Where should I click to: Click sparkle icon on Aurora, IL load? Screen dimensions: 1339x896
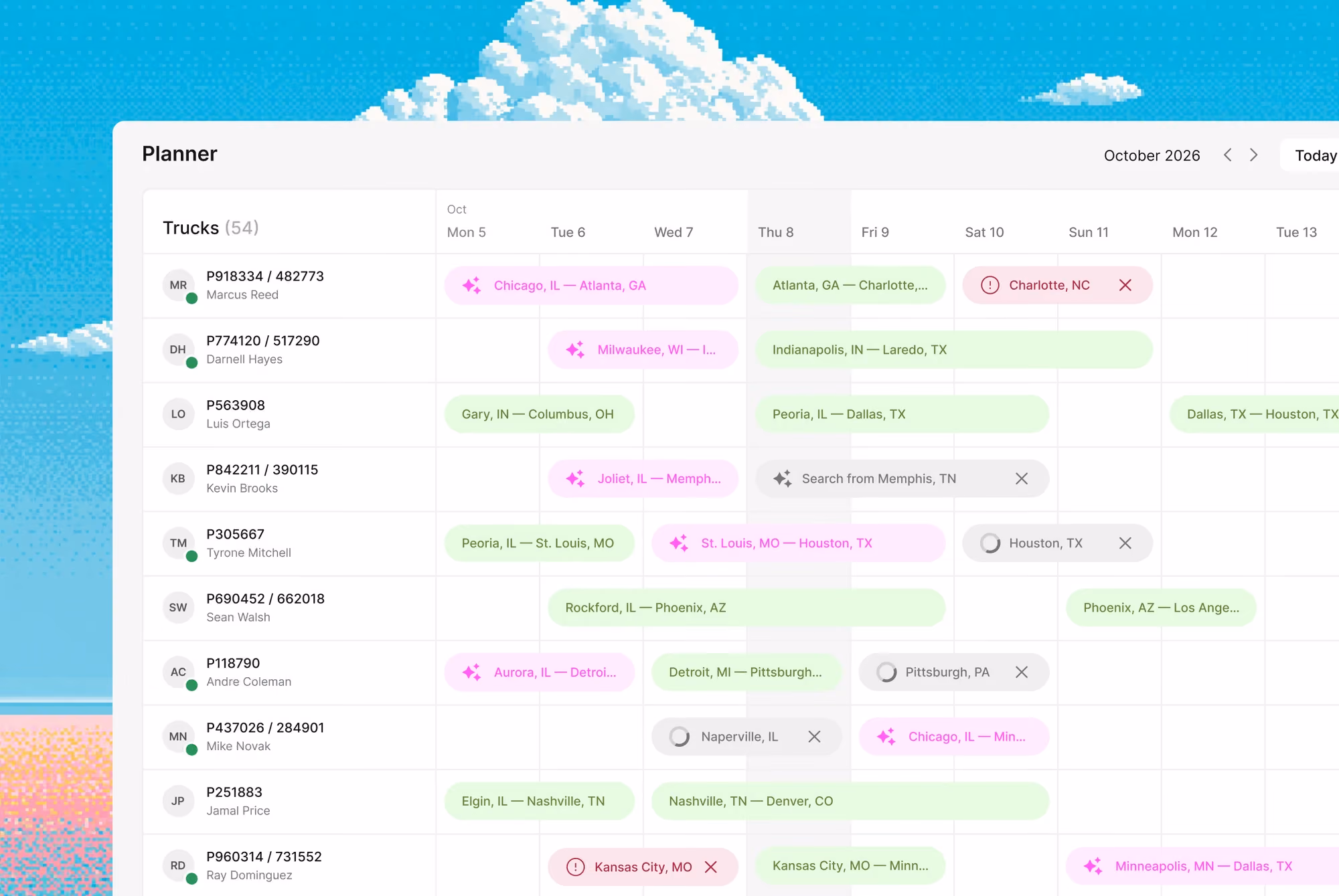[x=471, y=672]
